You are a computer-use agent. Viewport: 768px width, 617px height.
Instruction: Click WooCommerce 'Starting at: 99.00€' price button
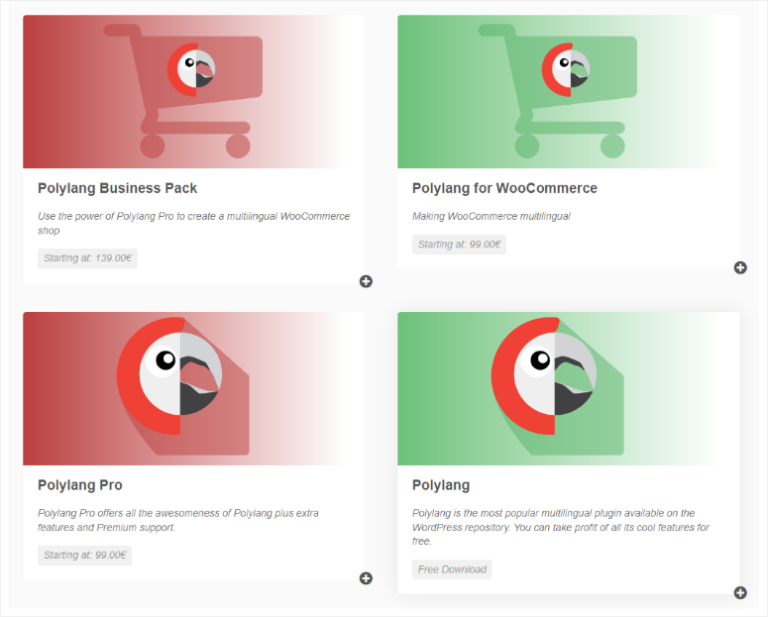point(459,244)
